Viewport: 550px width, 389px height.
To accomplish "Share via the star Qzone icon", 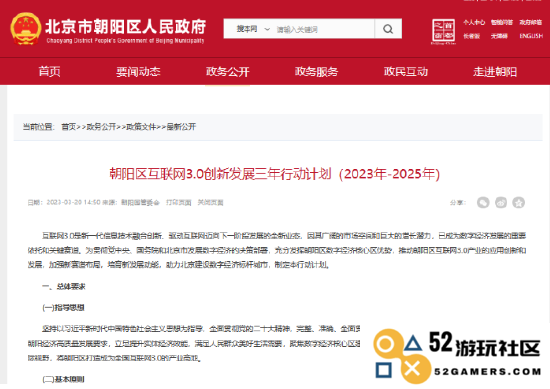I will coord(518,202).
